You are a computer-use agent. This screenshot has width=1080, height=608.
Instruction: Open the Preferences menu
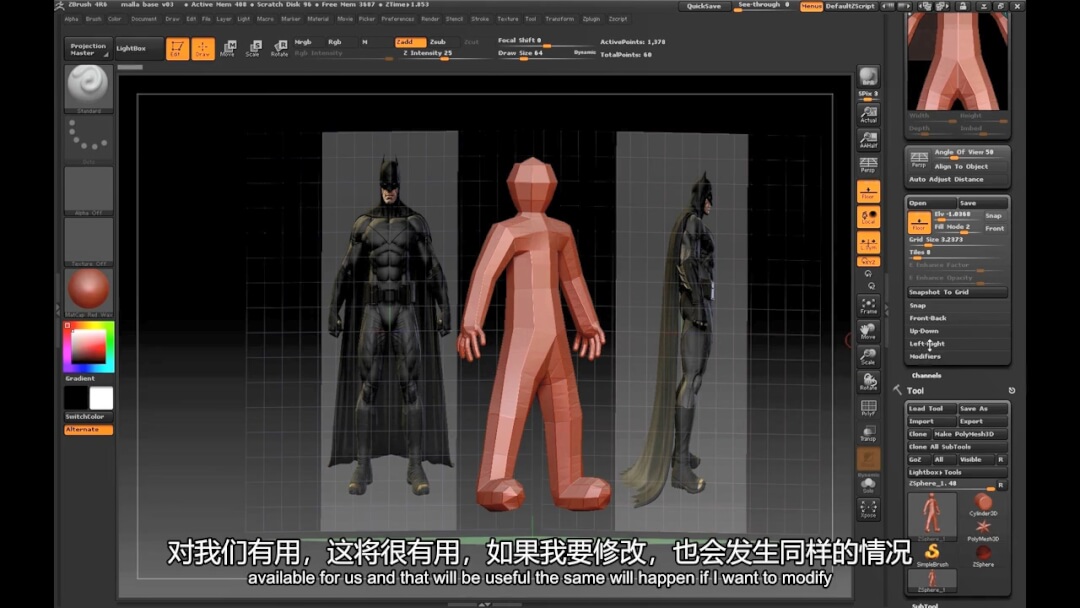(398, 19)
